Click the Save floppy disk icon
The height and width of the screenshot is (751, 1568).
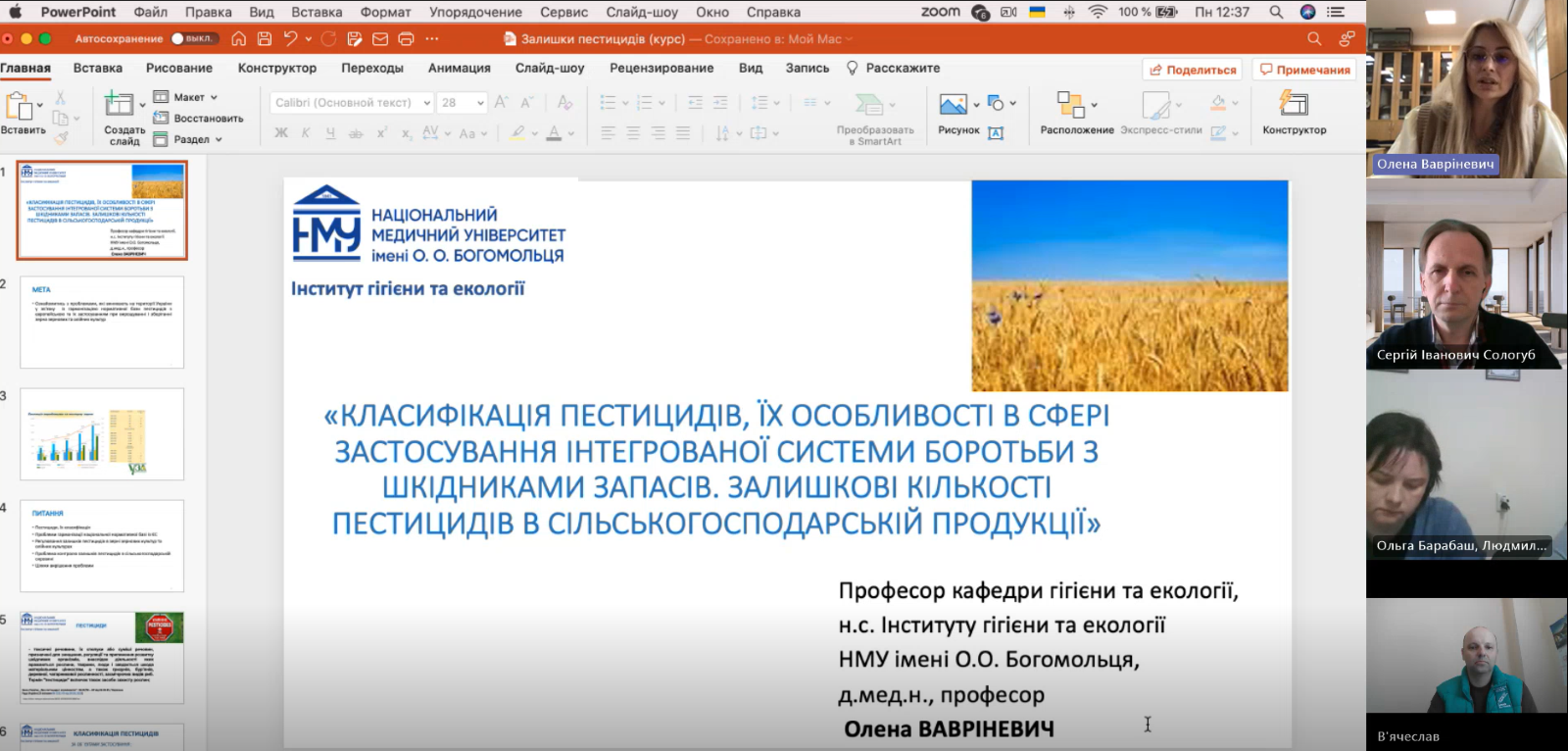(264, 38)
